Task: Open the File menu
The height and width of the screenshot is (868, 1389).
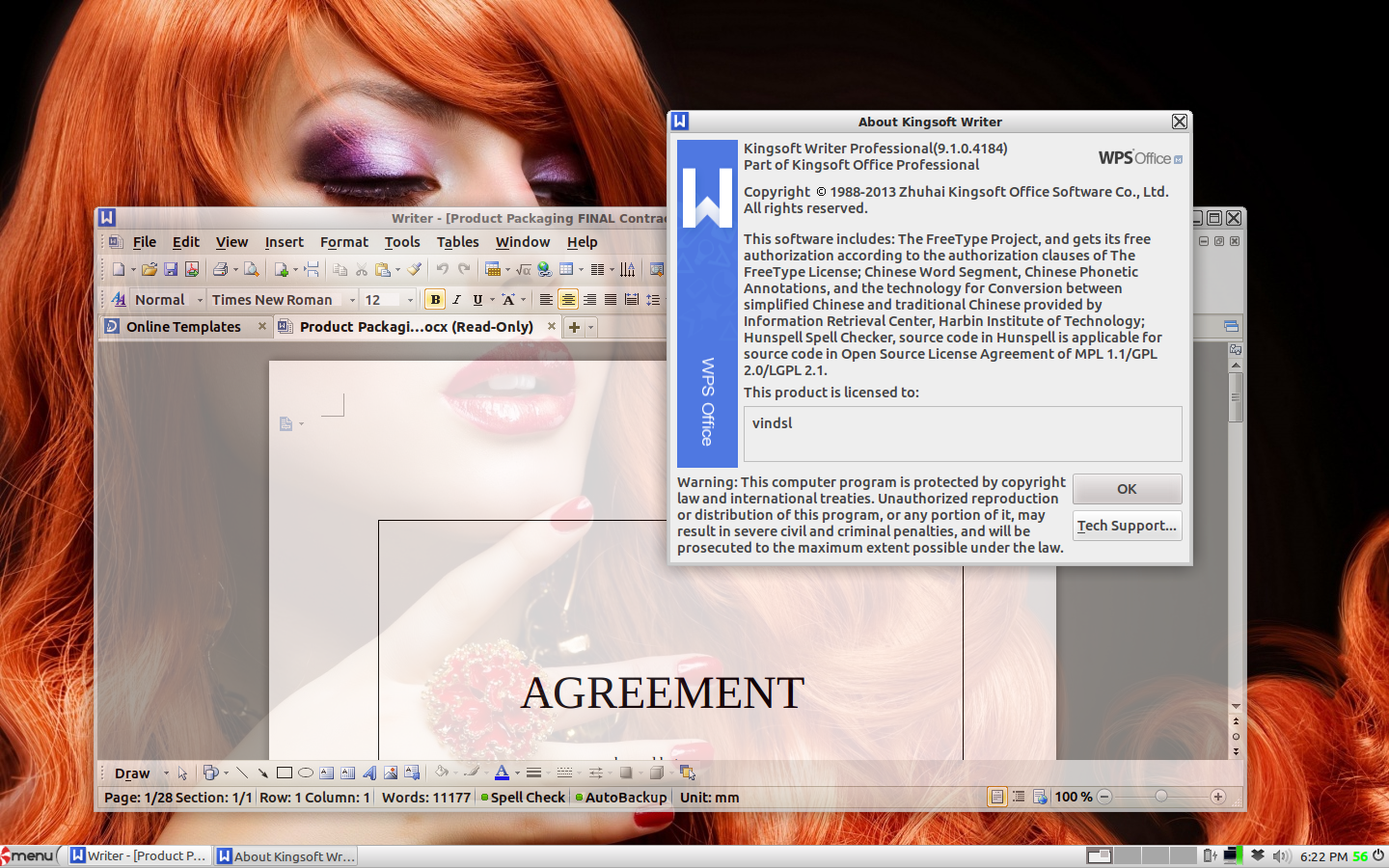Action: click(145, 242)
